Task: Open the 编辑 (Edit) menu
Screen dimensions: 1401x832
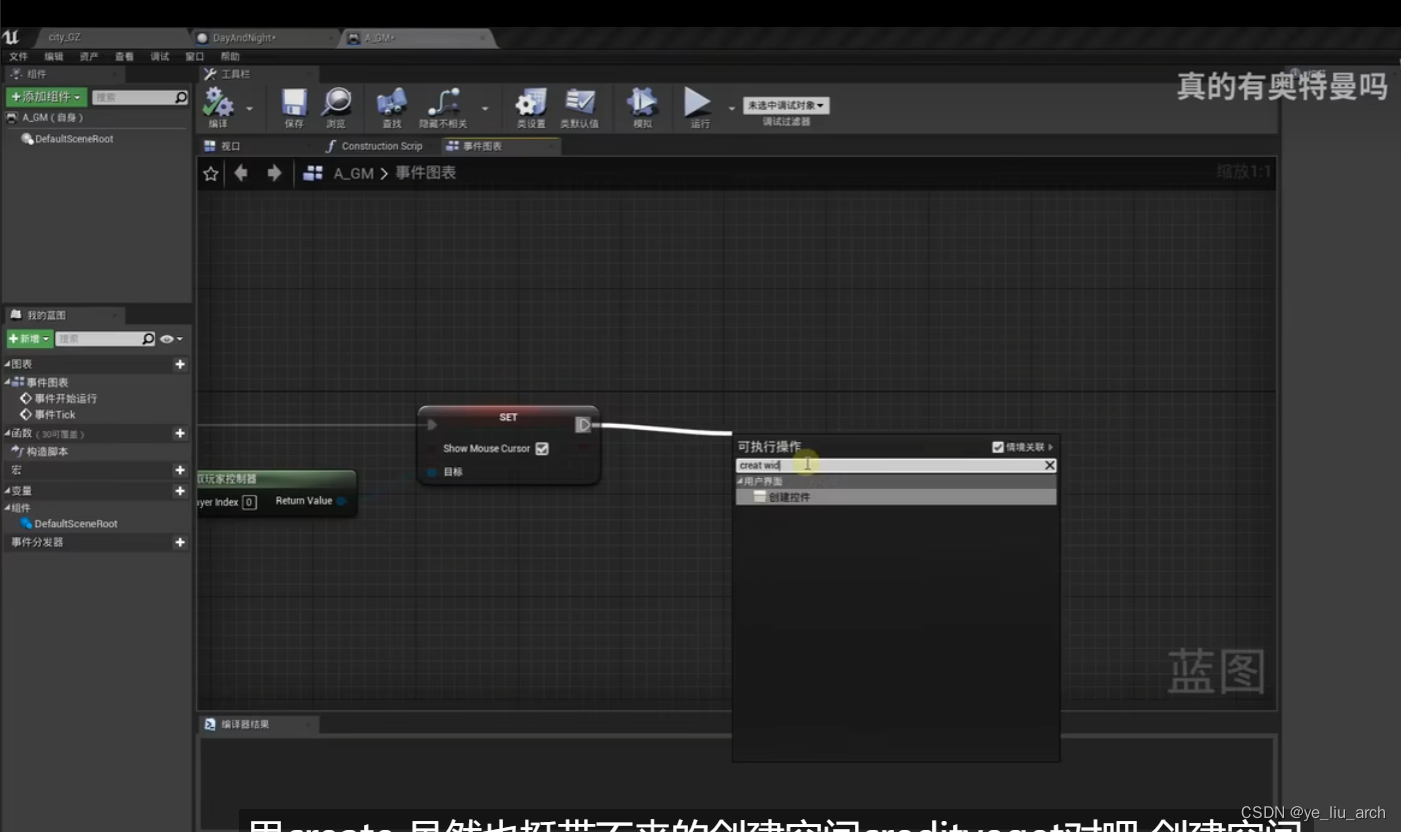Action: (x=53, y=57)
